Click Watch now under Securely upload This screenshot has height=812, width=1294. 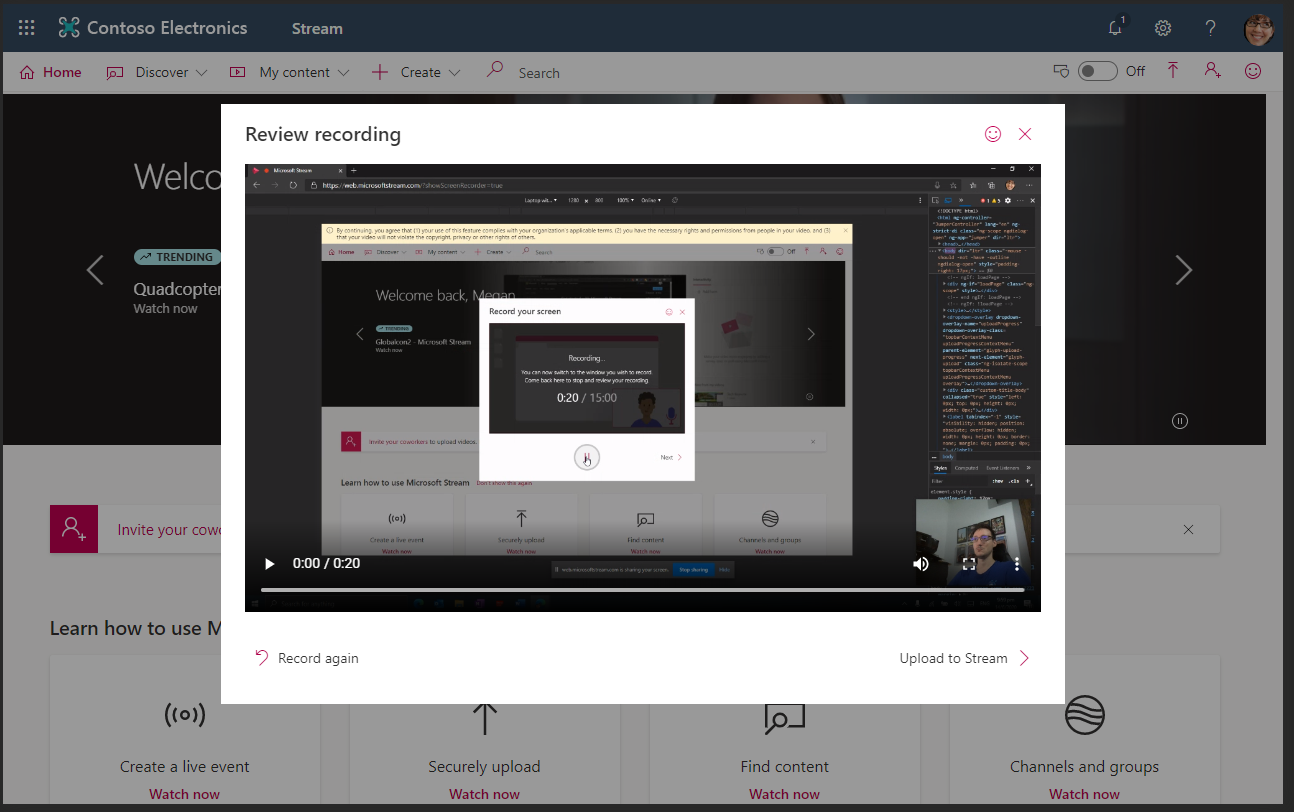click(x=484, y=794)
